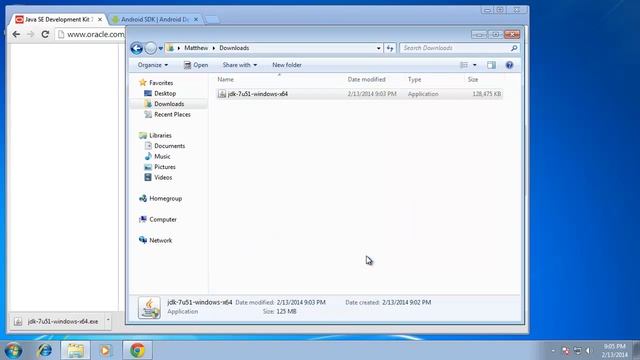Click Homegroup in navigation pane

click(x=165, y=199)
